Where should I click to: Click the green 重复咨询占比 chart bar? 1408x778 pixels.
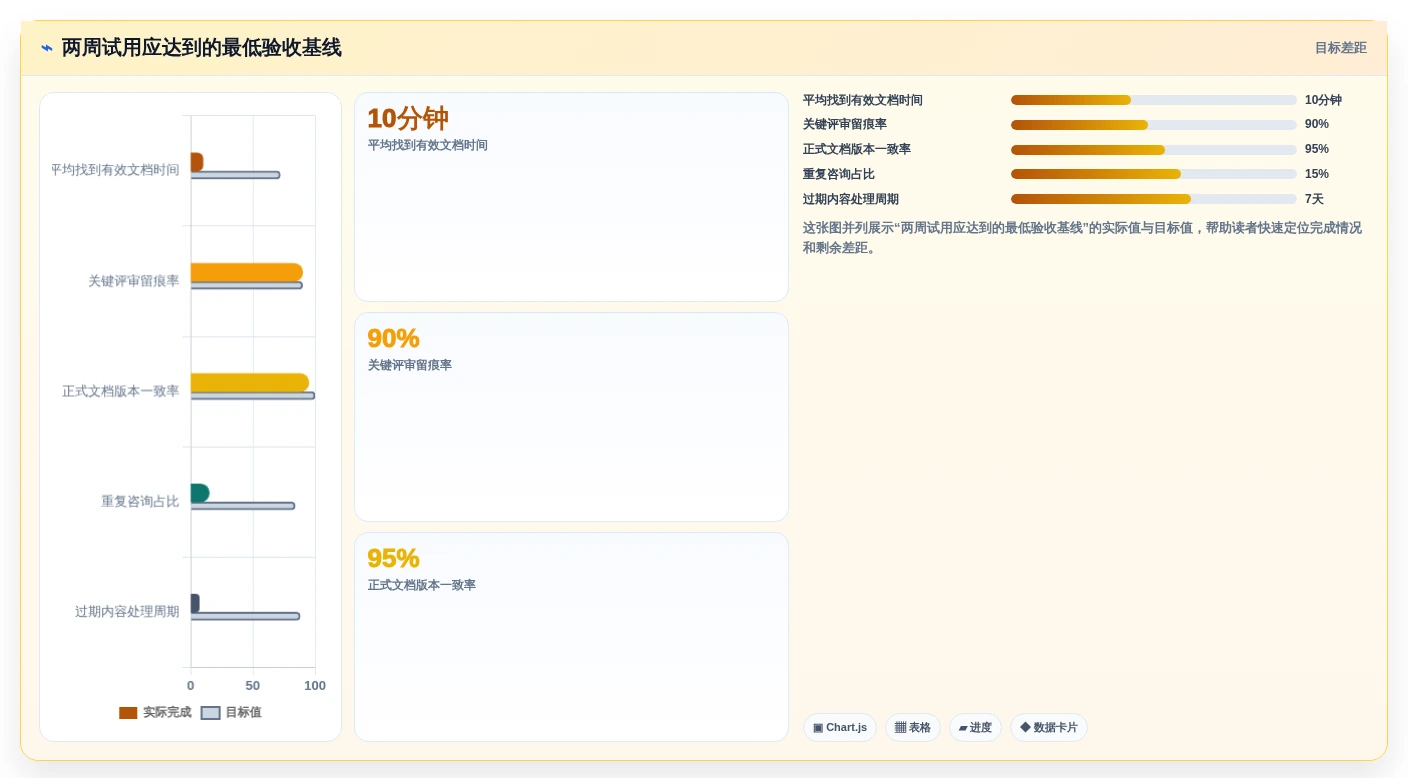200,493
